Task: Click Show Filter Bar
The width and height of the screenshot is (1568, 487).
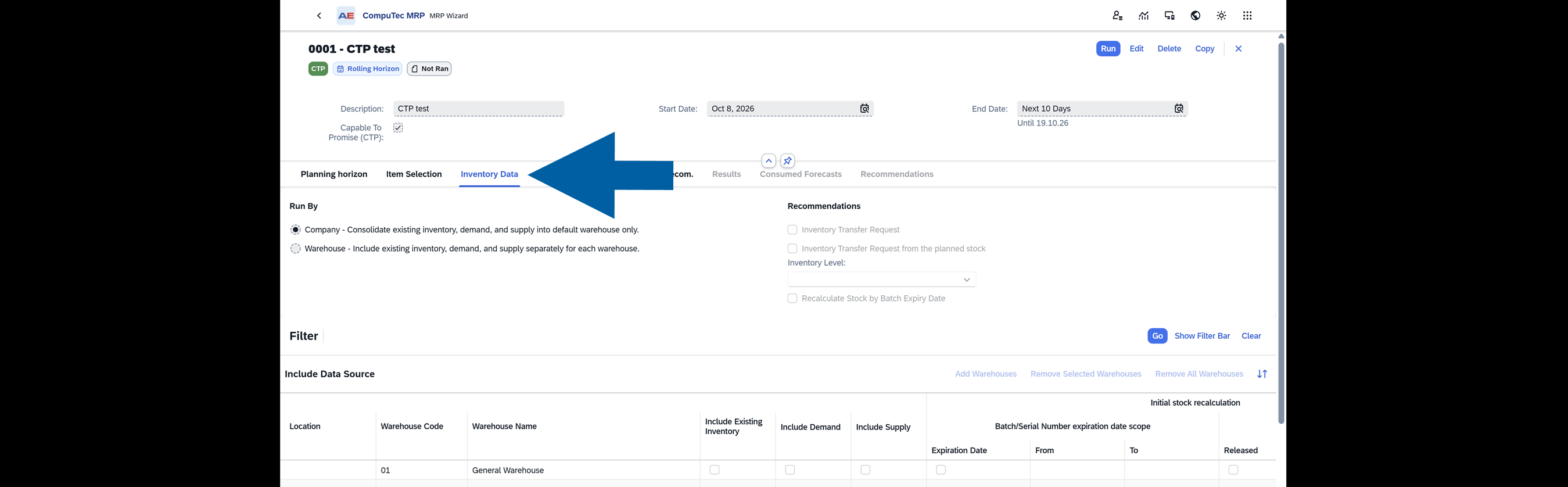Action: point(1202,336)
